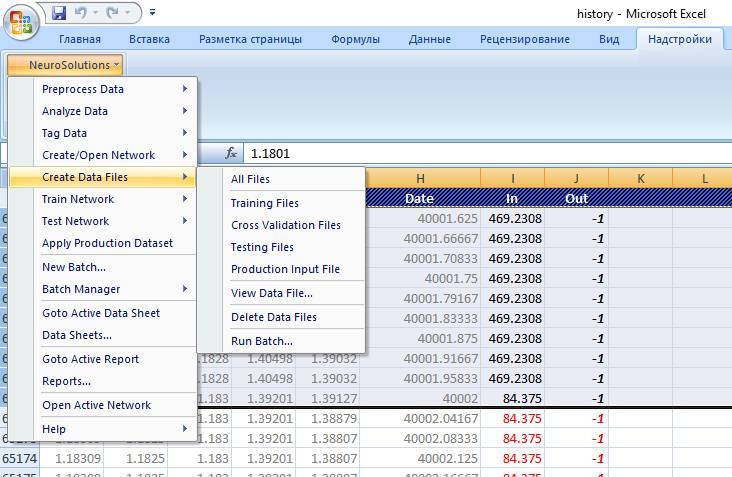
Task: Select the cell containing 1.38879
Action: [x=328, y=419]
